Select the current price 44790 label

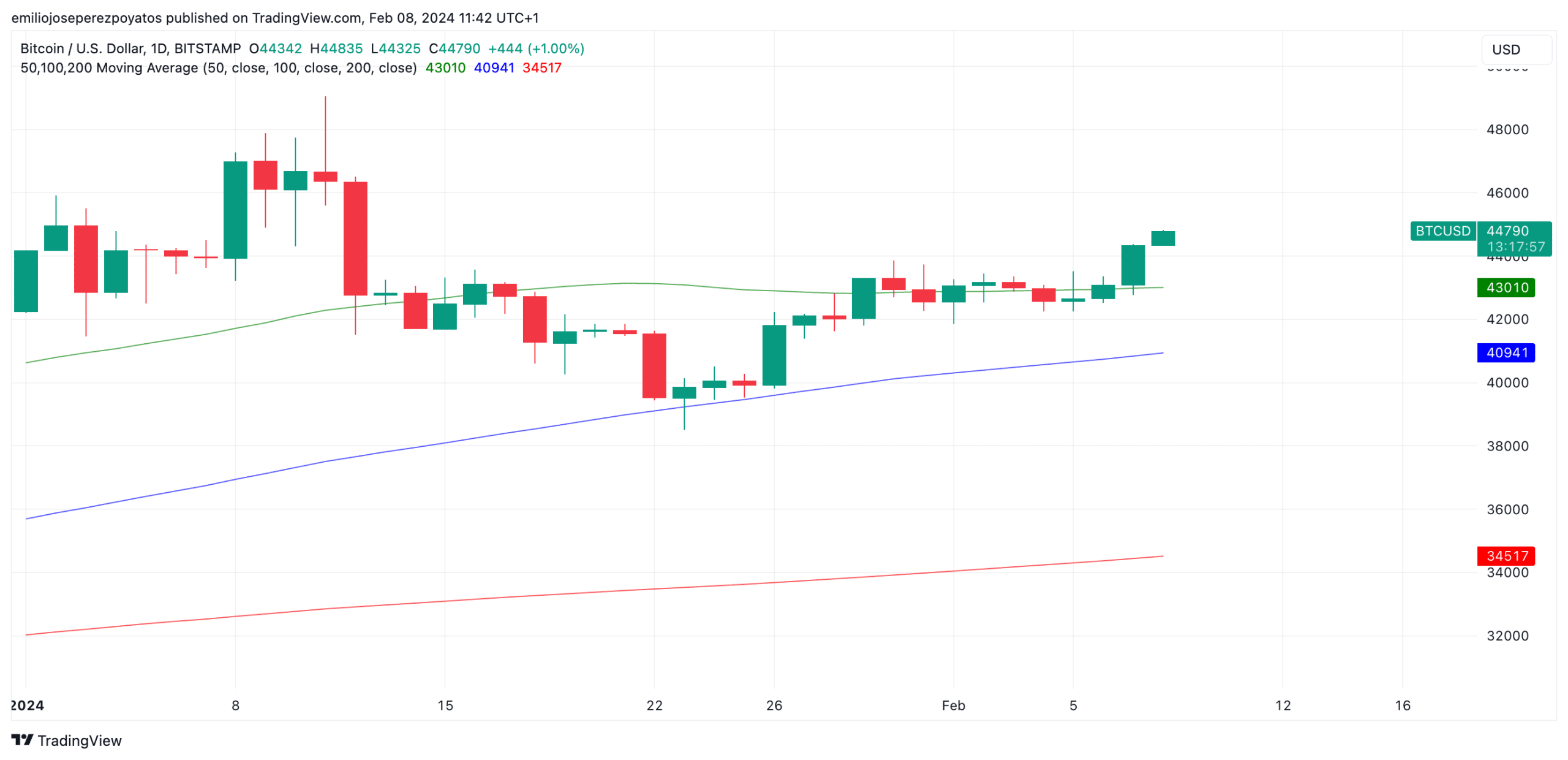(1507, 231)
